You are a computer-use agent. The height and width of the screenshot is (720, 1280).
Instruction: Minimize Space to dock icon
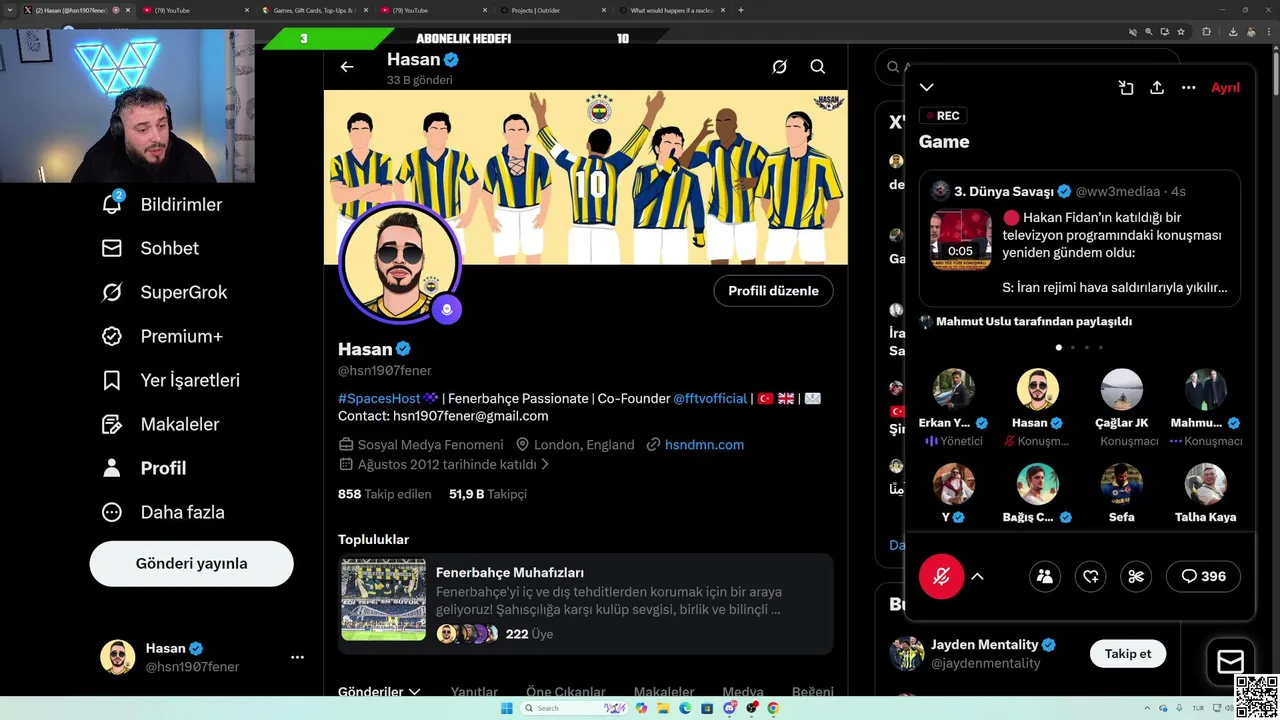[x=1126, y=88]
